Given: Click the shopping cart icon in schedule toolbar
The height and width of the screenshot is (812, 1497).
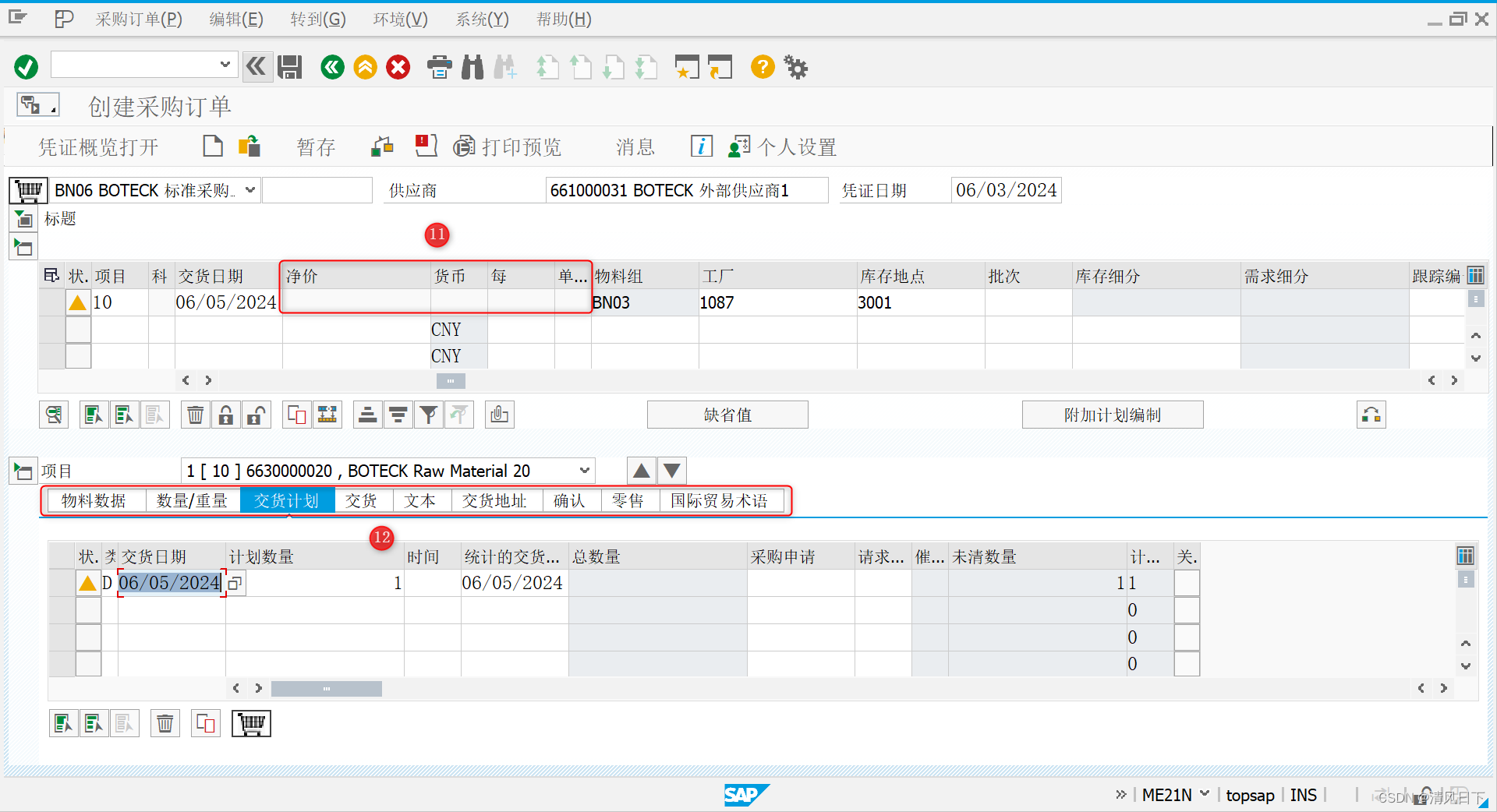Looking at the screenshot, I should 251,724.
